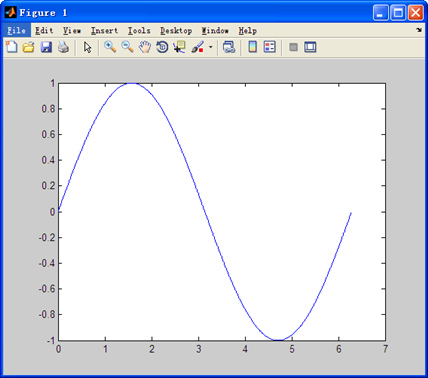Select the Pan hand tool
The width and height of the screenshot is (428, 378).
[145, 47]
